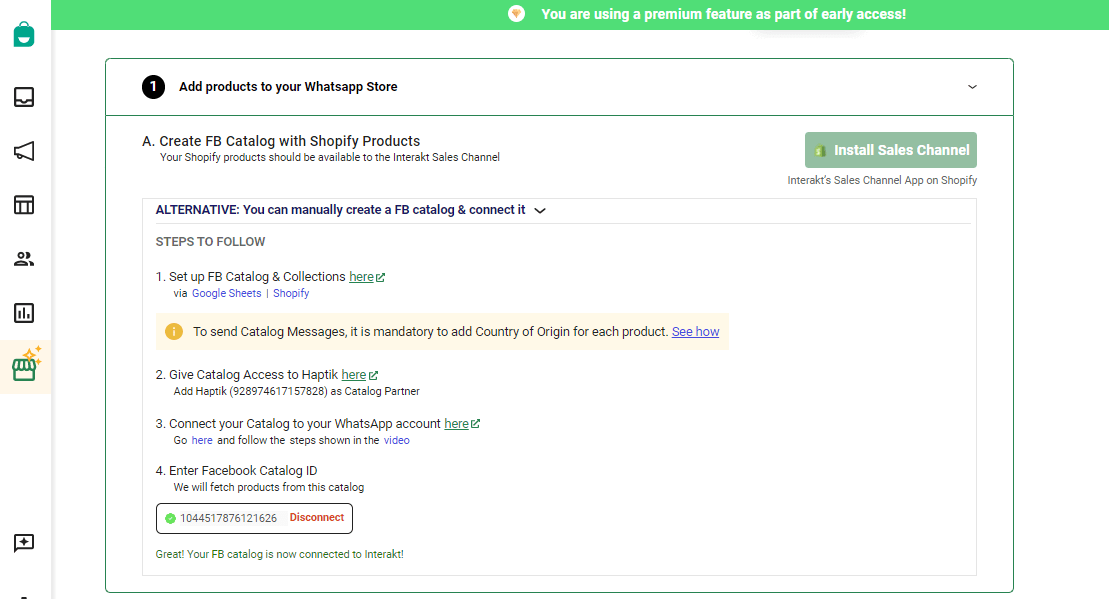Collapse the ALTERNATIVE manual catalog dropdown
The image size is (1109, 599).
[x=540, y=211]
